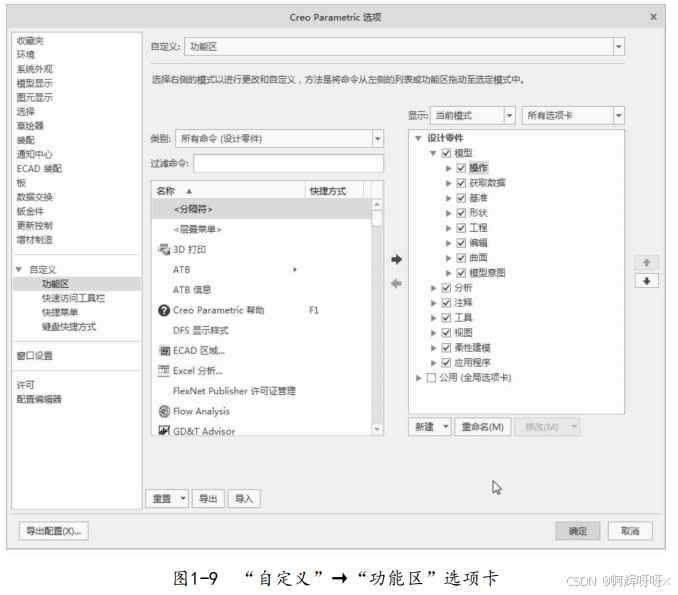Click the command list scrollbar thumb

pyautogui.click(x=377, y=218)
